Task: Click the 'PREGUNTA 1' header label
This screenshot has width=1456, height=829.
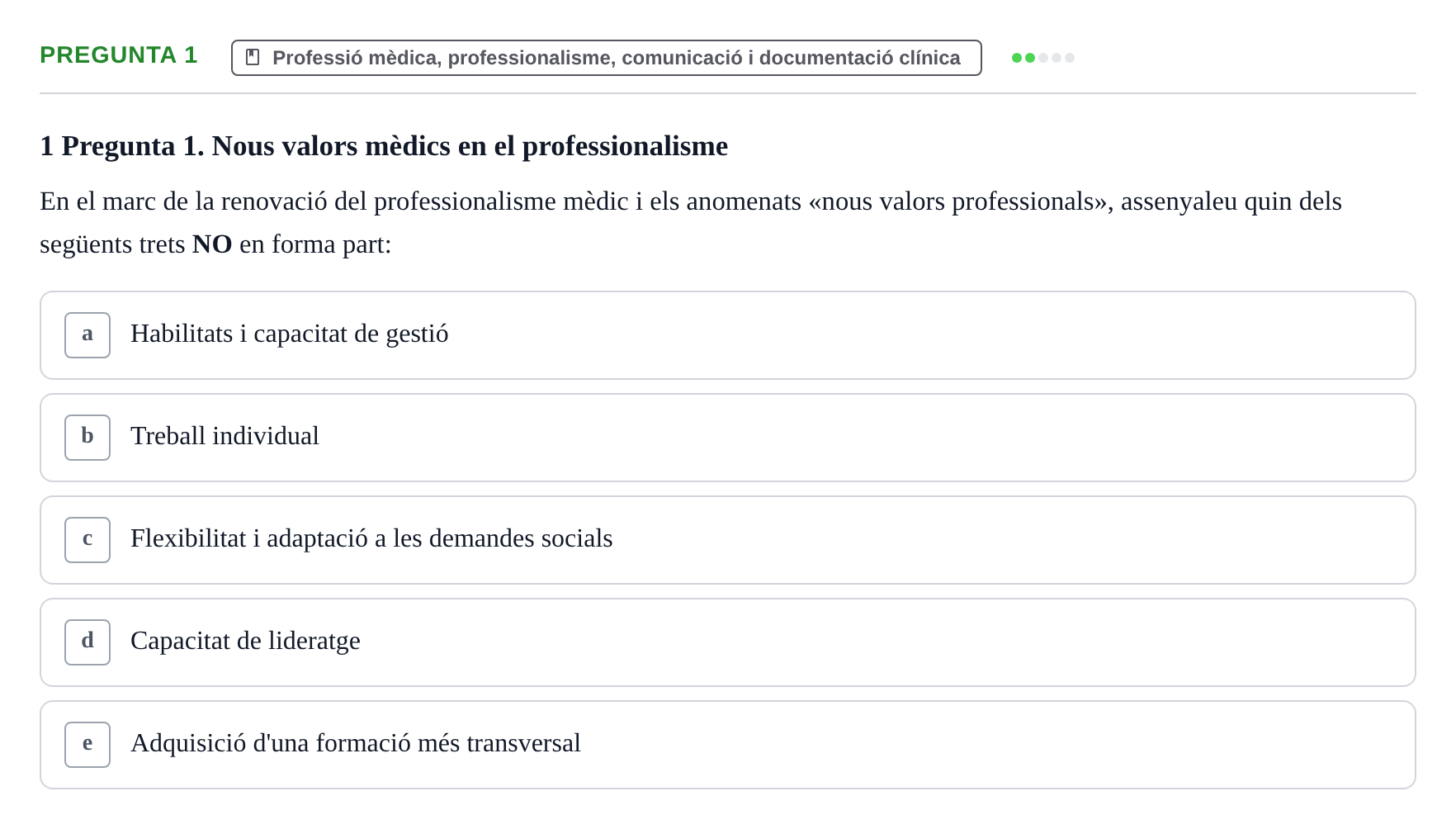Action: pyautogui.click(x=119, y=54)
